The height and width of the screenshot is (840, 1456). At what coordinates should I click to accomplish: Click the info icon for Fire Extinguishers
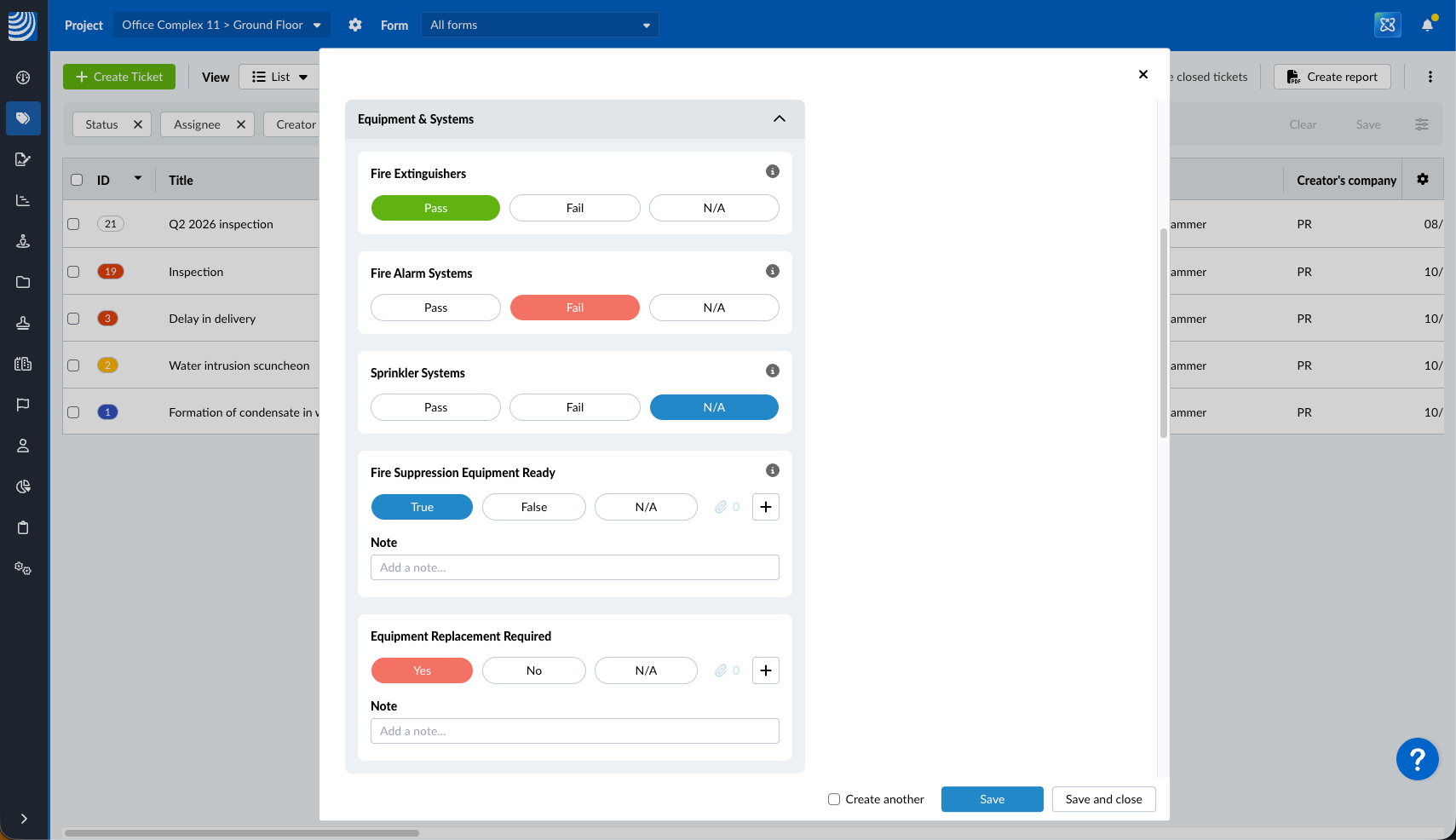772,171
